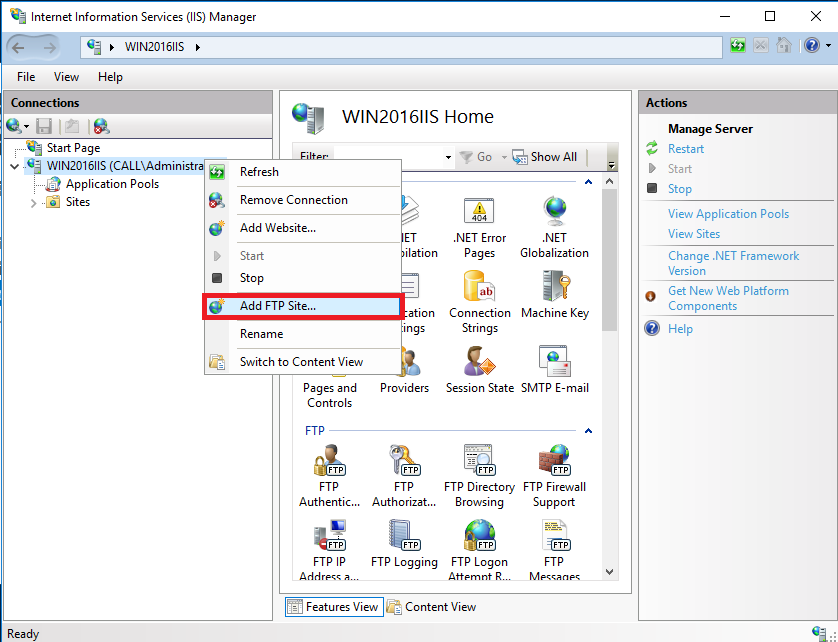Viewport: 838px width, 642px height.
Task: Click the forward navigation arrow
Action: [x=49, y=48]
